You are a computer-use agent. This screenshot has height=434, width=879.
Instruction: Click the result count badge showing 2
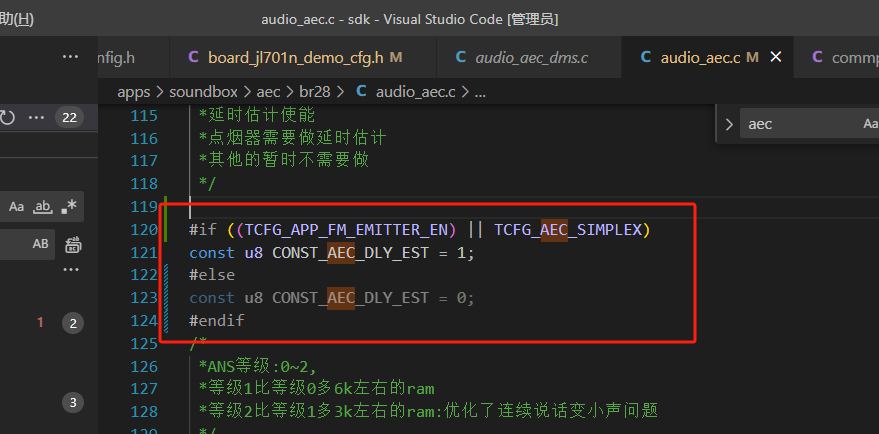73,323
